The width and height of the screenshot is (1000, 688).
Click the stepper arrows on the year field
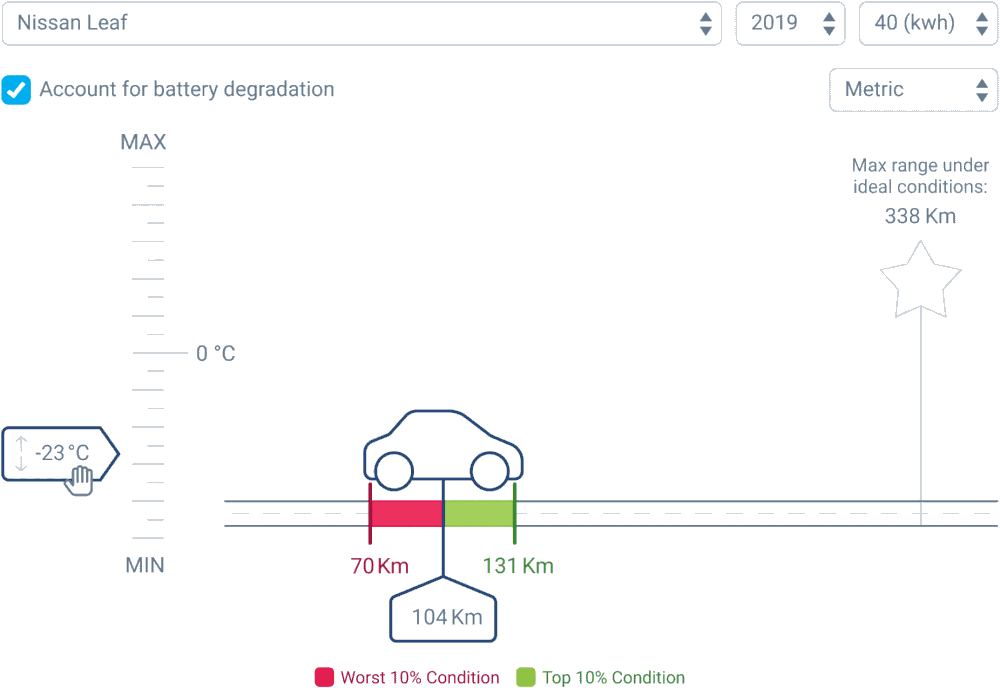(x=829, y=23)
